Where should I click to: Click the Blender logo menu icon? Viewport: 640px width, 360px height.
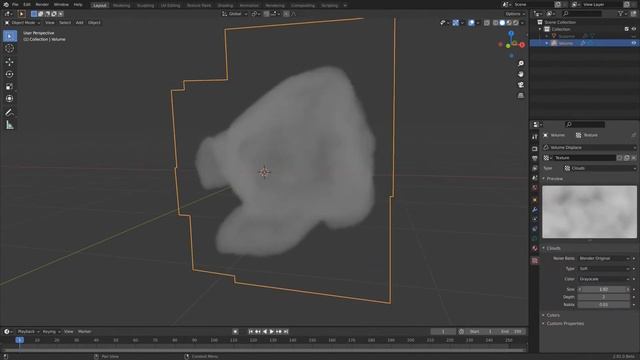pyautogui.click(x=5, y=4)
